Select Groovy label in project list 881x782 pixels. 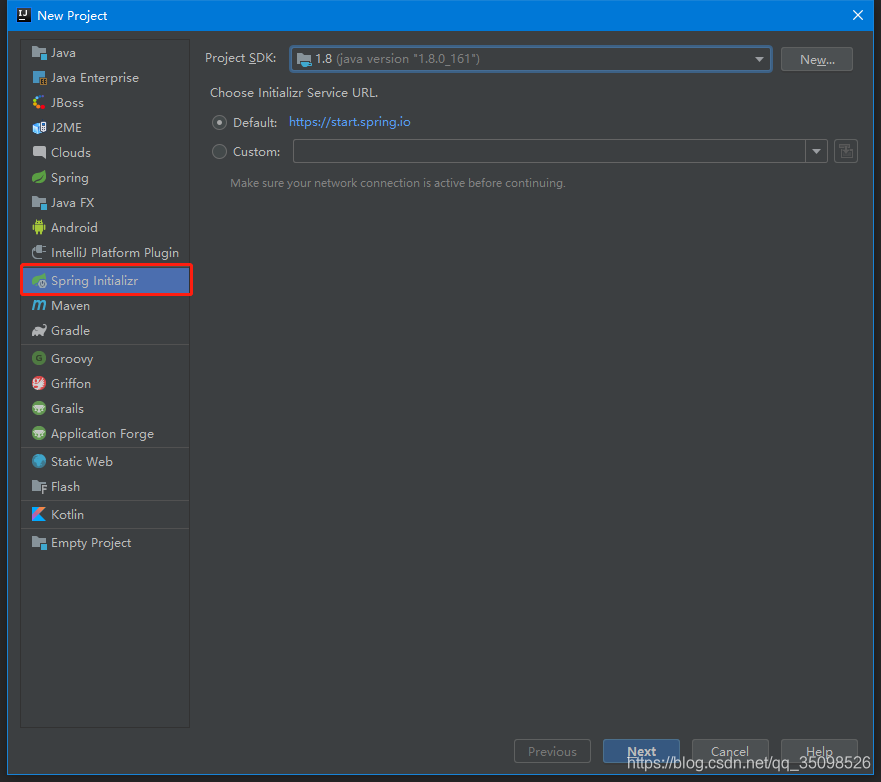pos(72,359)
